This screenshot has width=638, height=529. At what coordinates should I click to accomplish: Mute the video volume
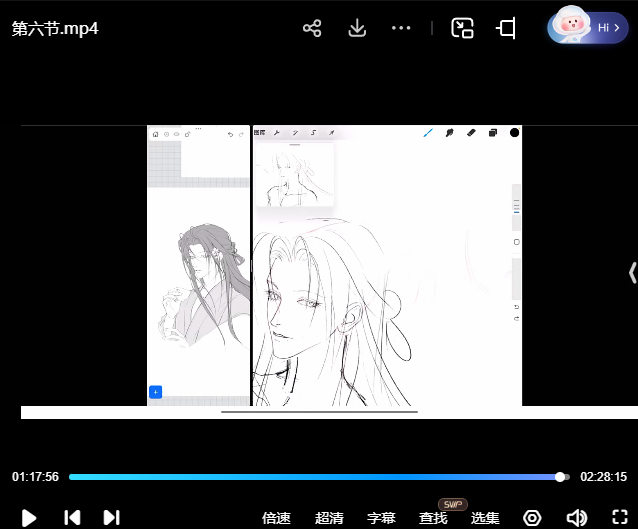point(576,517)
